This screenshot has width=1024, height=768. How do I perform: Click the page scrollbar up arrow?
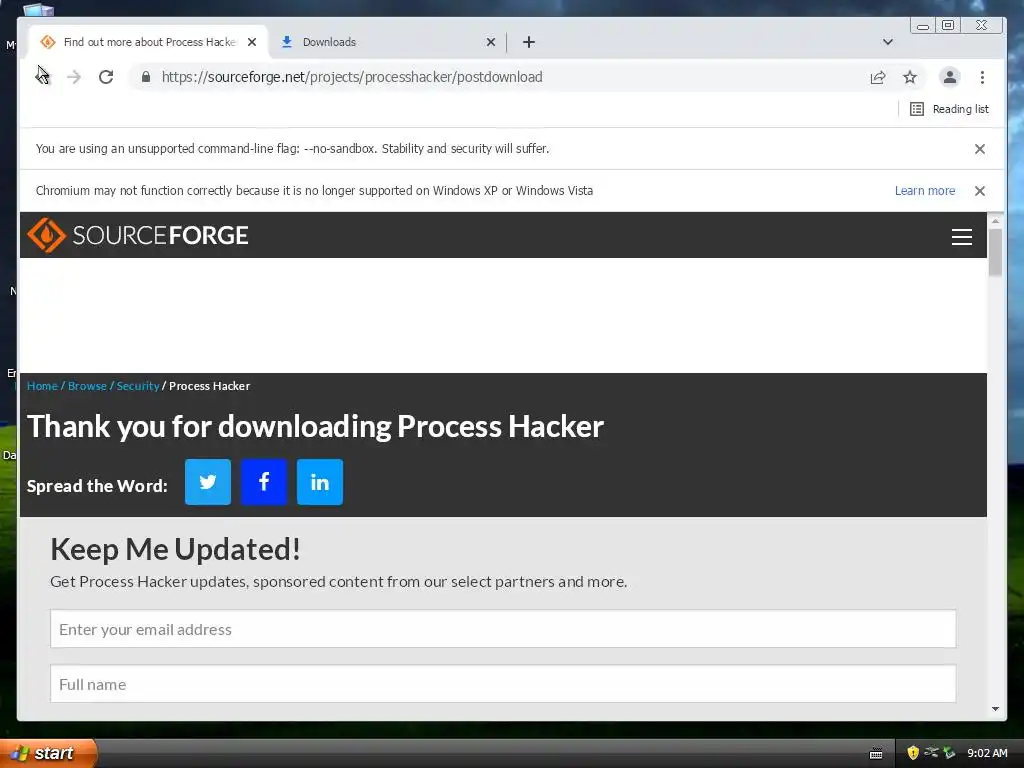(x=995, y=221)
